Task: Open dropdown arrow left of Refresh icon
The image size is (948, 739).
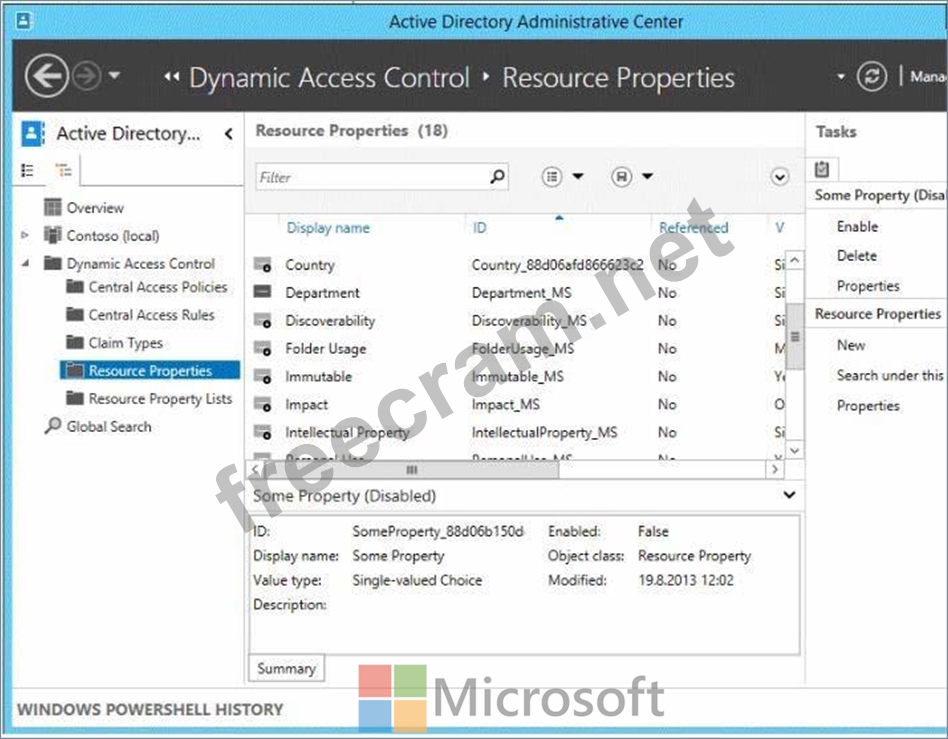Action: pyautogui.click(x=840, y=77)
